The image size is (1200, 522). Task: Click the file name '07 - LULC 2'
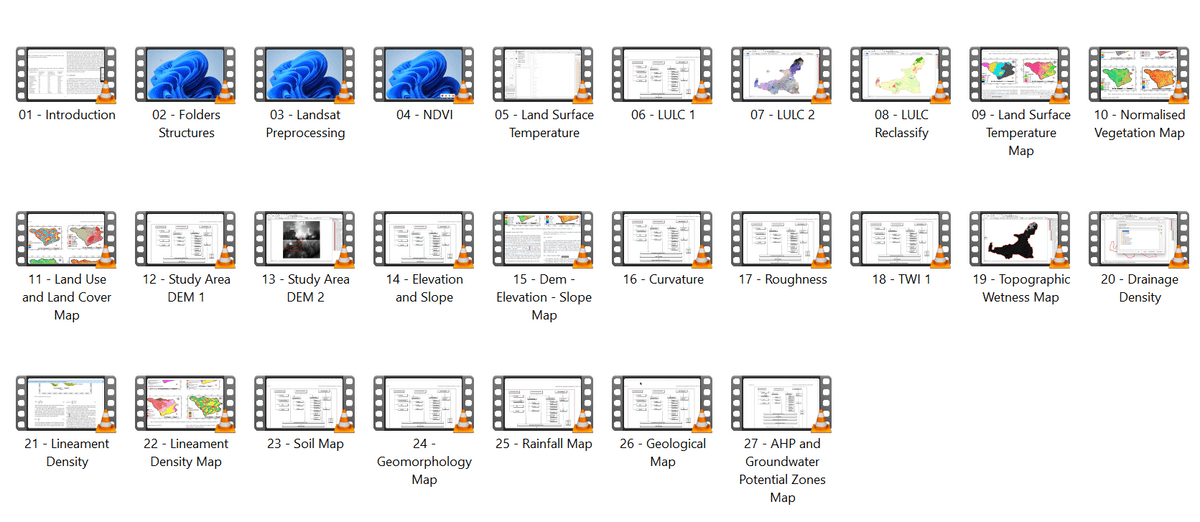(x=782, y=115)
